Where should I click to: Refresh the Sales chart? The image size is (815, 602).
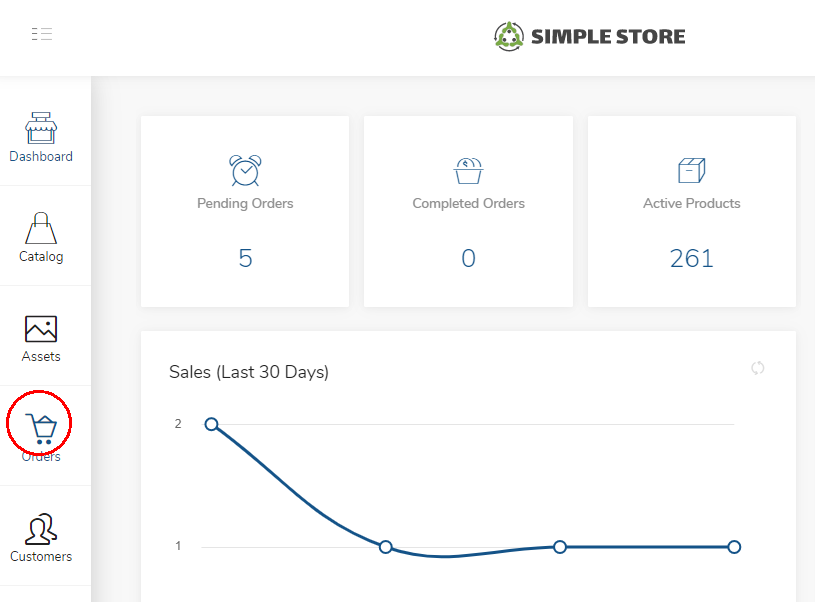coord(758,368)
